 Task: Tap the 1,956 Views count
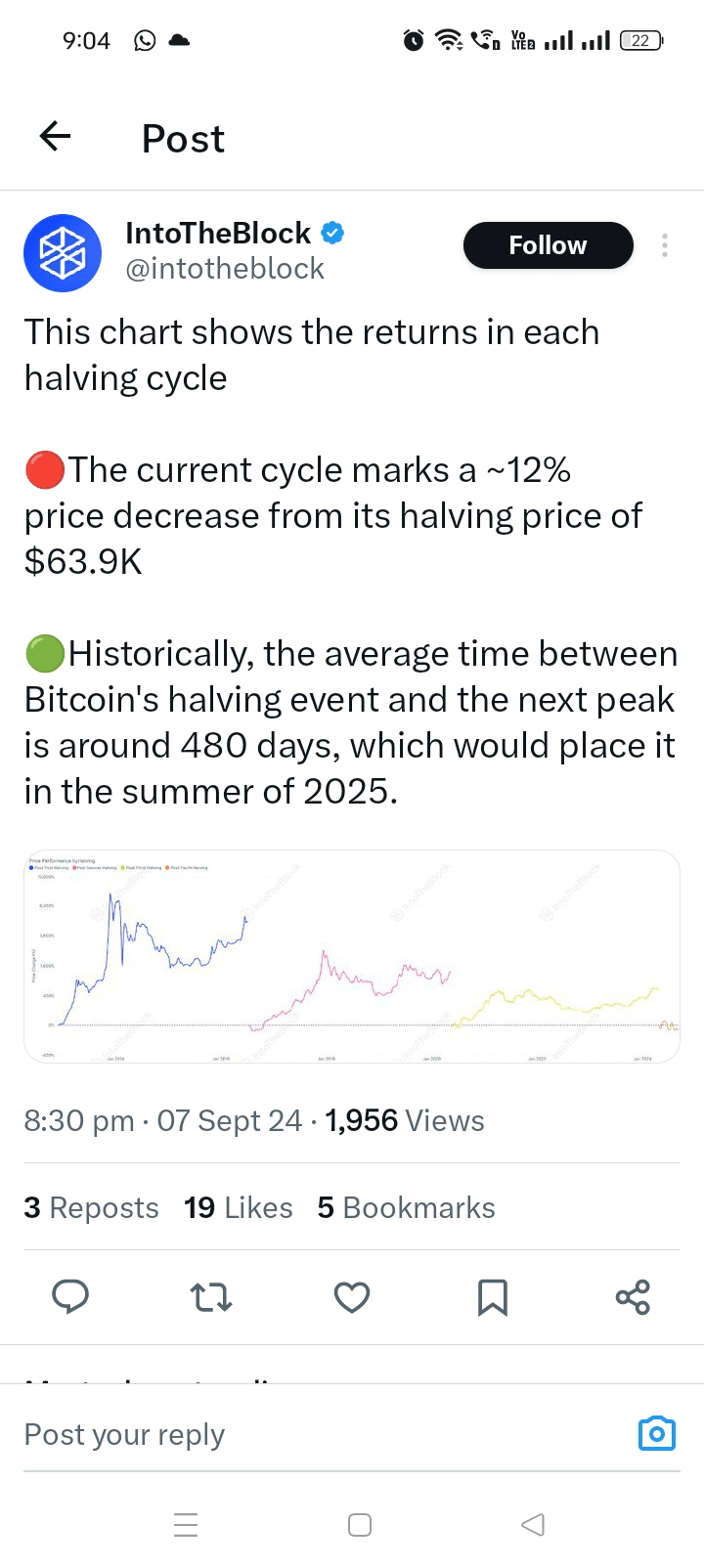tap(405, 1120)
